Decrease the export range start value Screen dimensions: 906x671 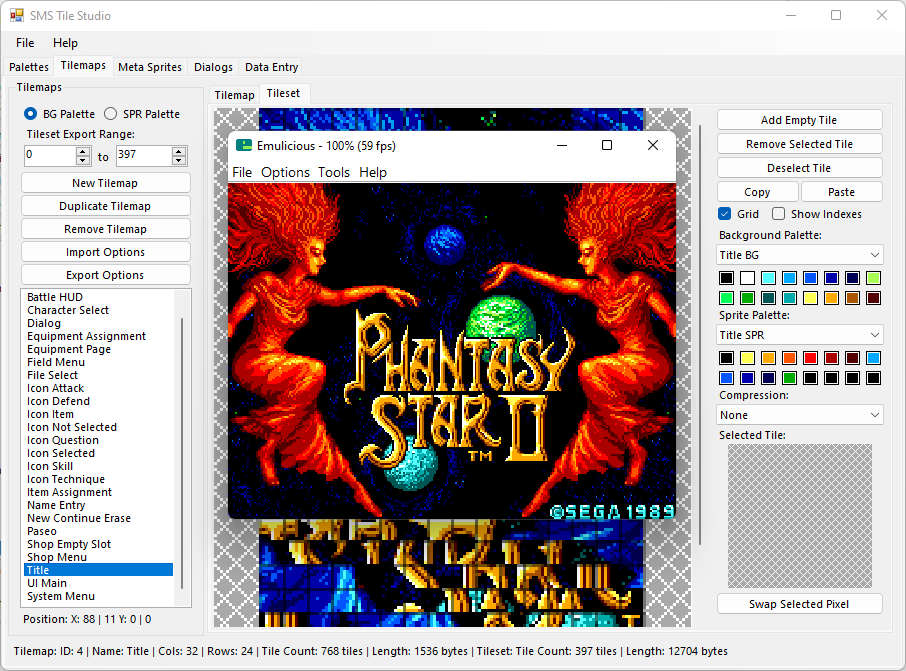click(83, 160)
